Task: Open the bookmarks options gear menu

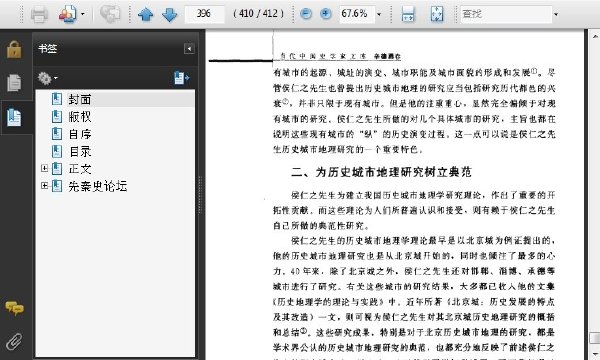Action: click(x=47, y=78)
